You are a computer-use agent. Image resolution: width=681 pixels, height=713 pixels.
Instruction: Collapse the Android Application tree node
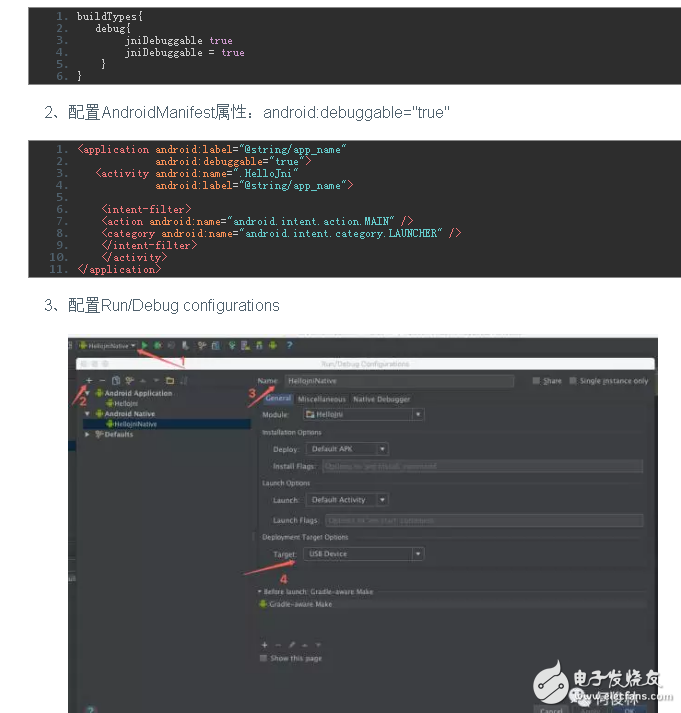point(87,393)
